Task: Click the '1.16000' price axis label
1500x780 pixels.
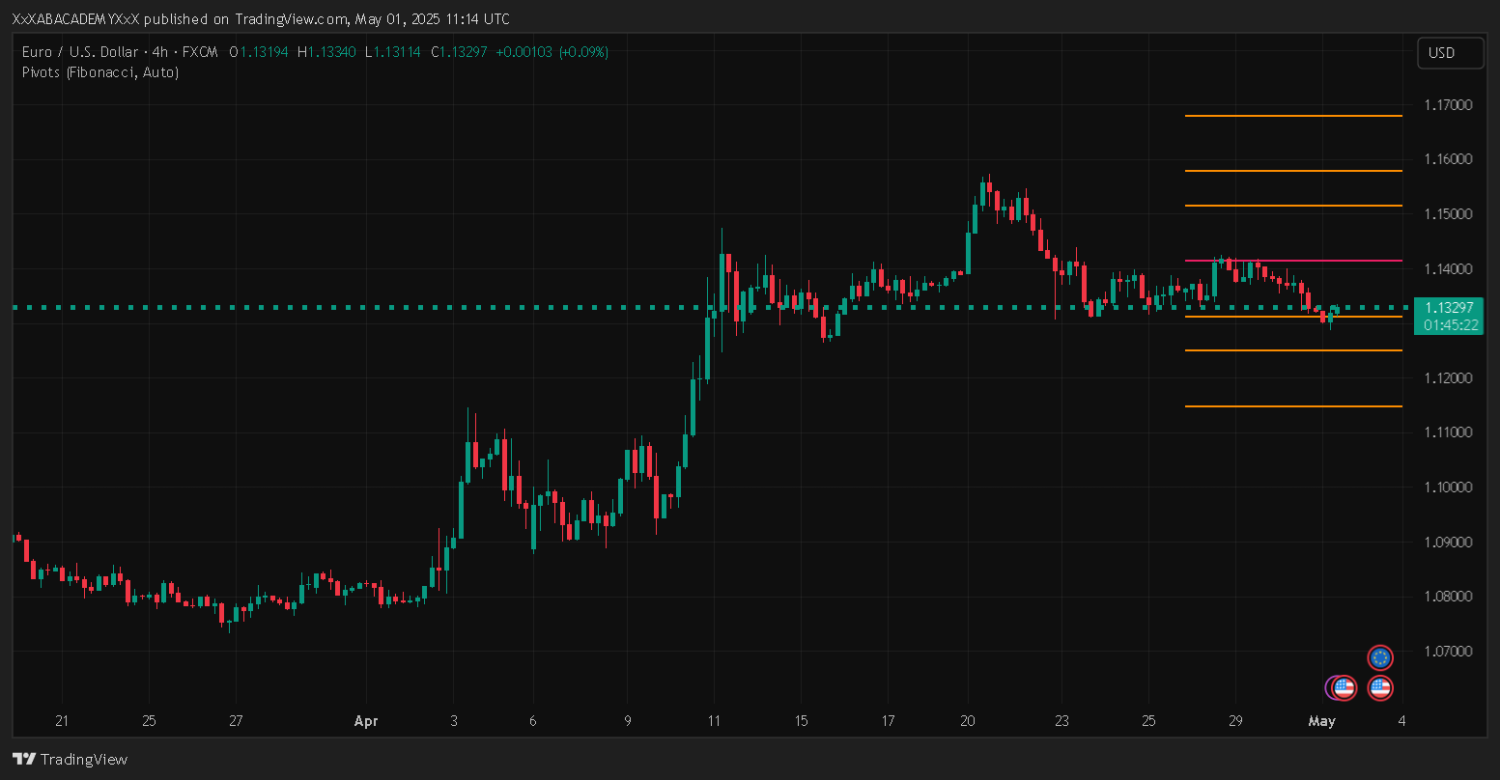Action: tap(1448, 160)
